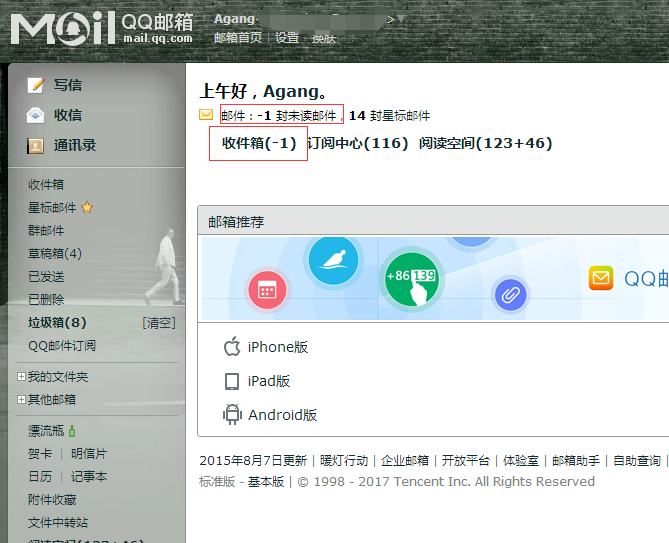Screen dimensions: 669x543
Task: Click the green drift bottle icon
Action: pyautogui.click(x=72, y=431)
